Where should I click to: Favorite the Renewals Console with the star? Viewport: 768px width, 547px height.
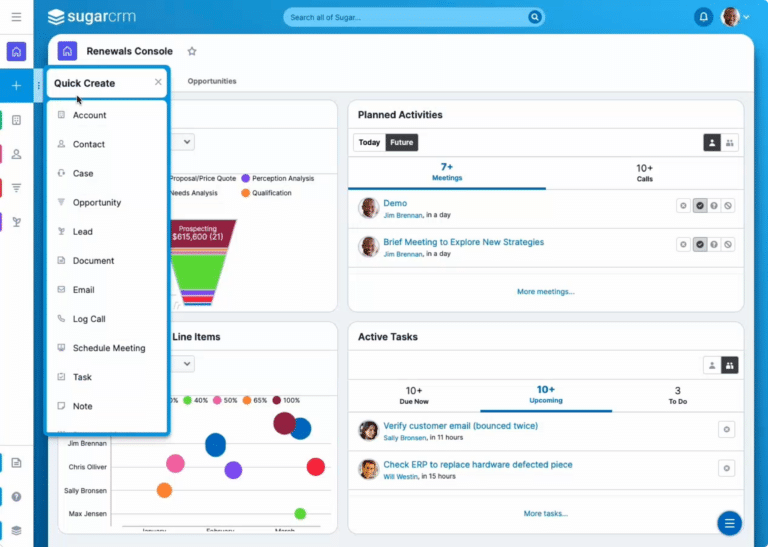192,52
